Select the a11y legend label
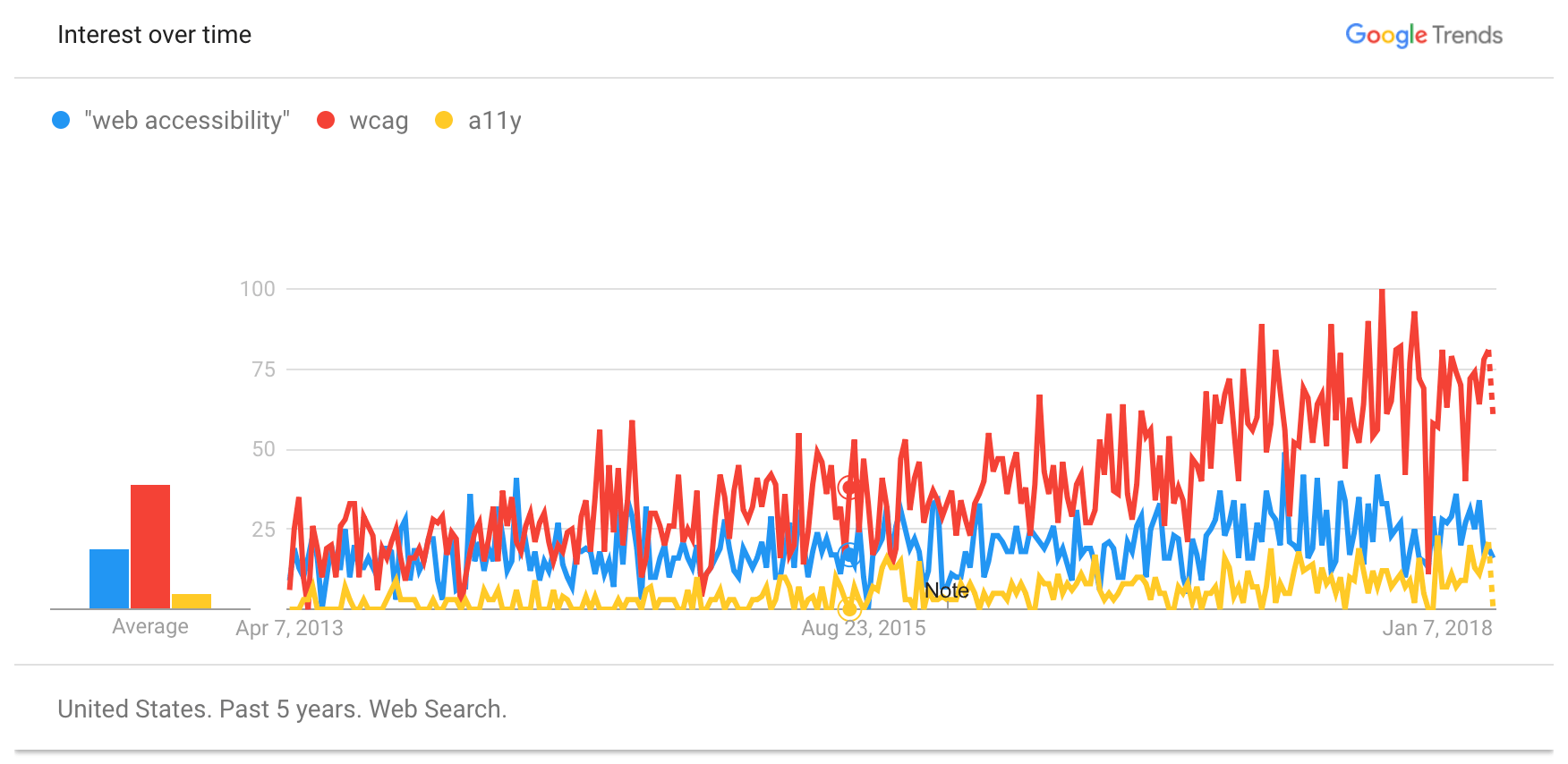 coord(494,120)
